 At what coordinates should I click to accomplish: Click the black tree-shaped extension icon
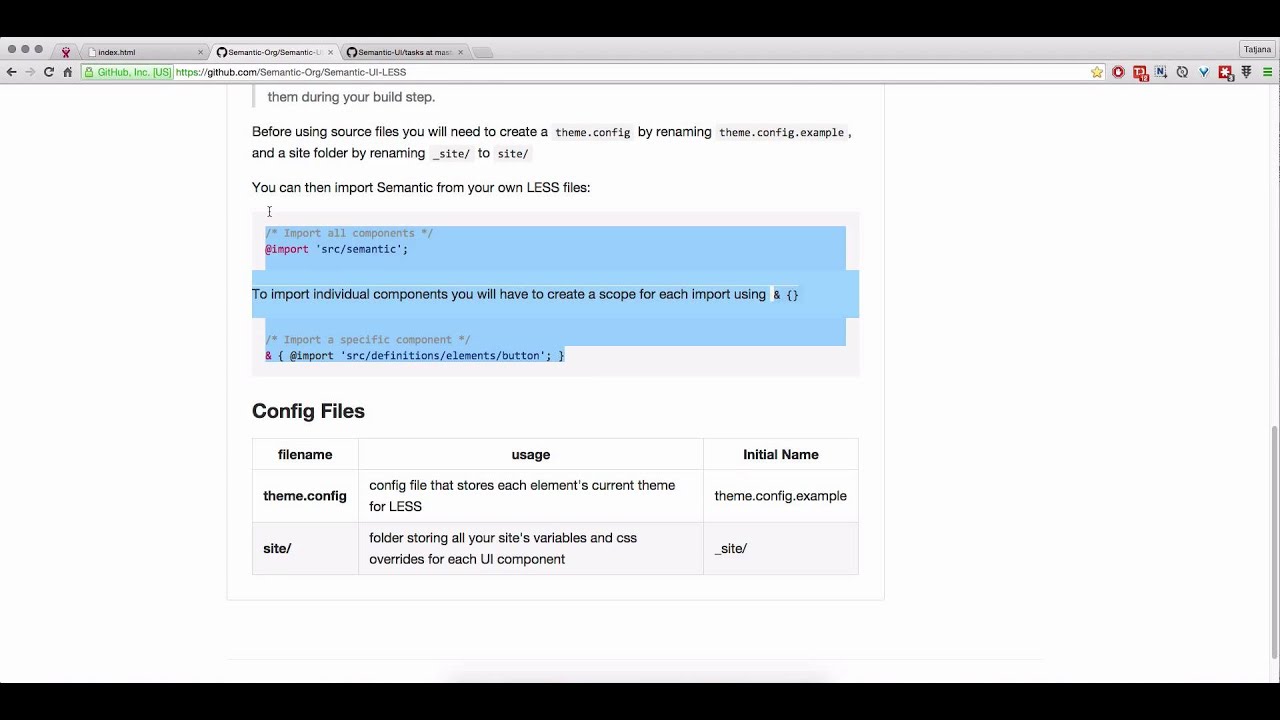point(1246,72)
